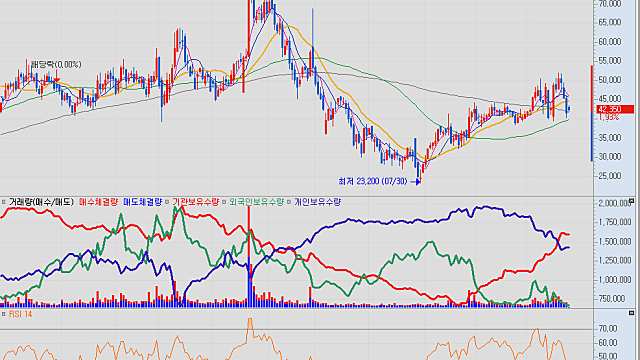Screen dimensions: 640x360
Task: Toggle square marker before 외국인보유수량
Action: [x=224, y=202]
